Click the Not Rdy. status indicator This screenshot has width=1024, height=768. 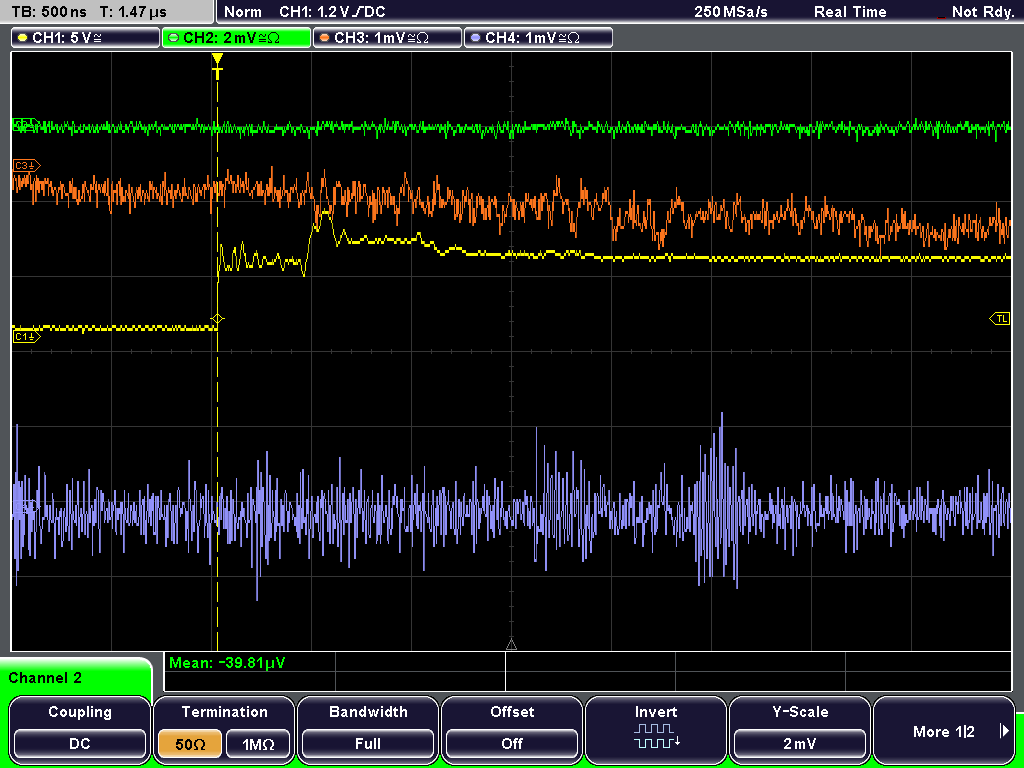pos(982,12)
